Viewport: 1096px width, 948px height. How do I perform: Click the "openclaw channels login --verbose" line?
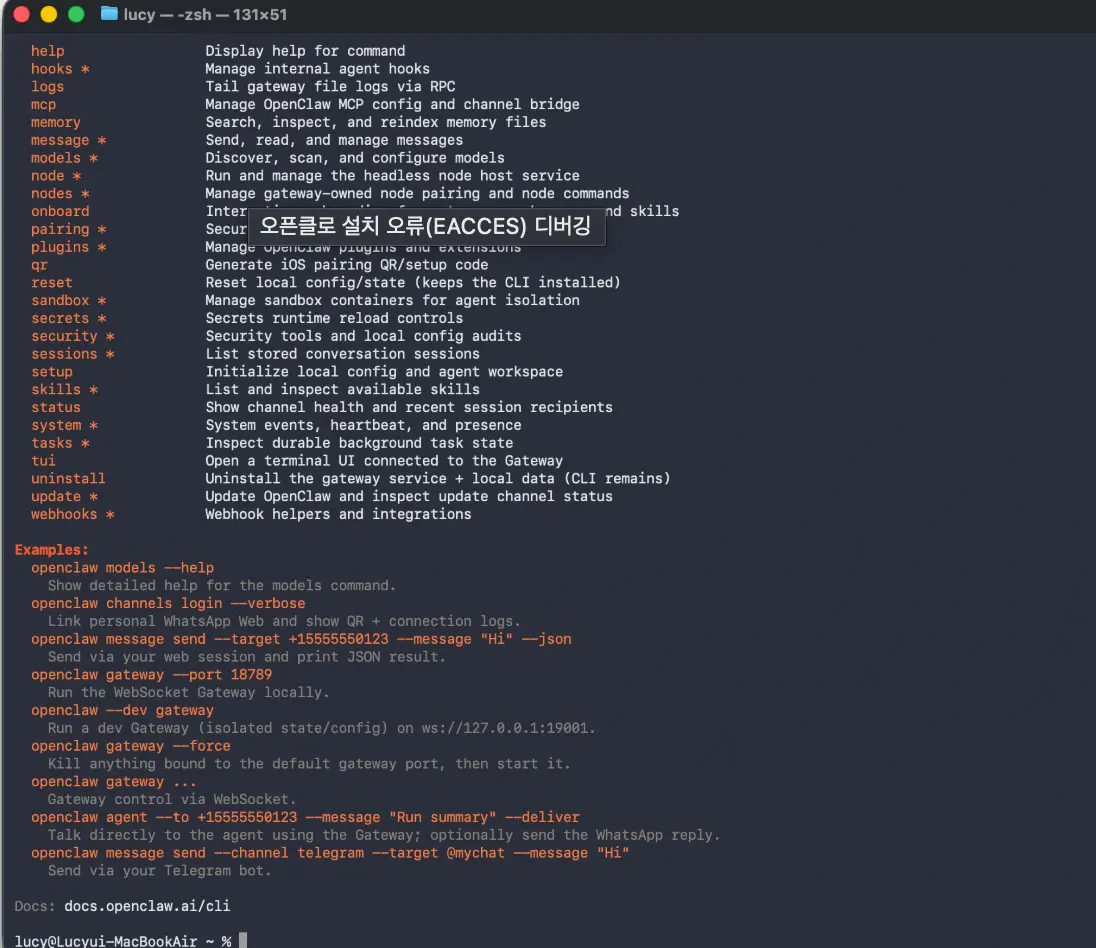(168, 604)
